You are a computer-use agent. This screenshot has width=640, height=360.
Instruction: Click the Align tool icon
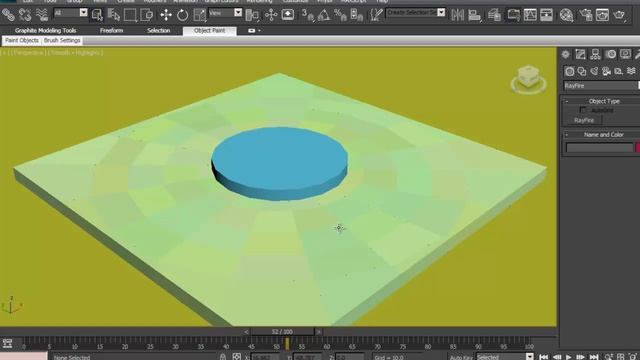click(474, 15)
